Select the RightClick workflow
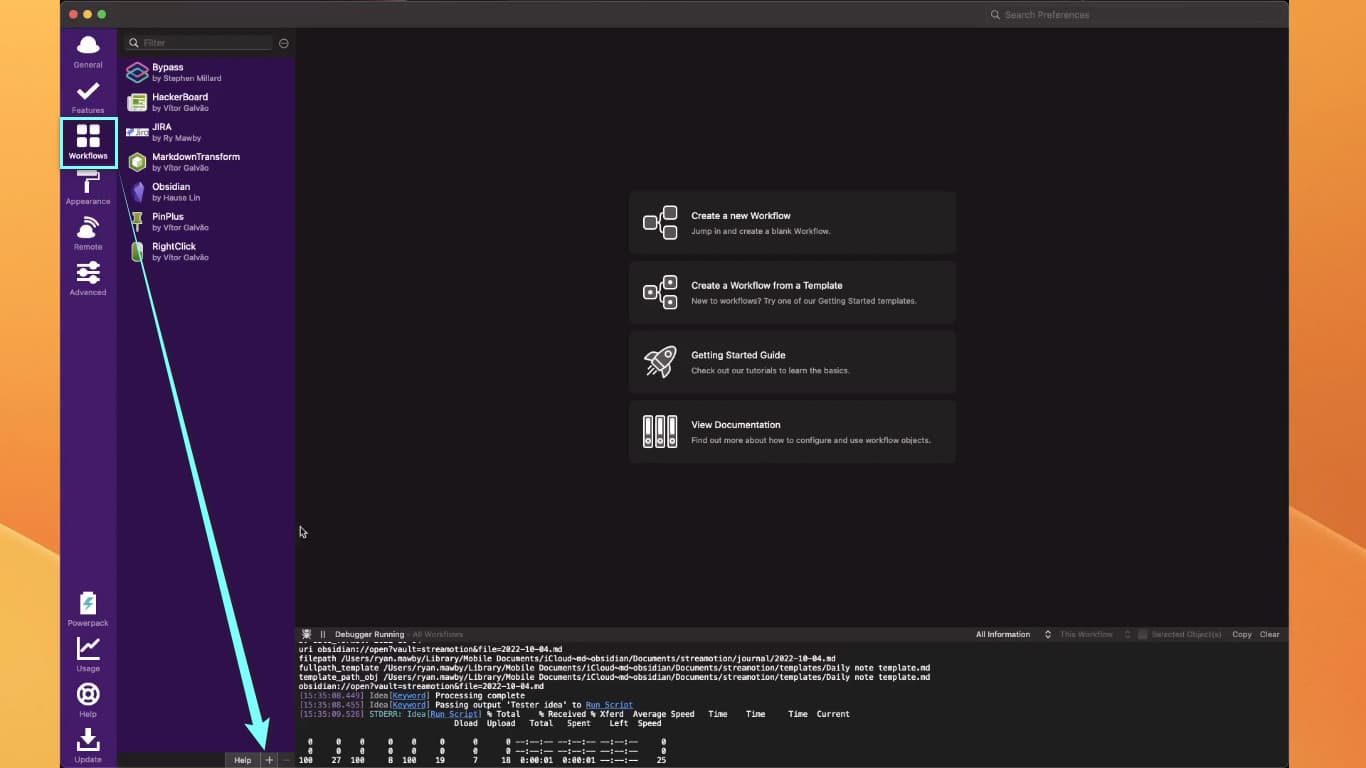 pos(207,252)
